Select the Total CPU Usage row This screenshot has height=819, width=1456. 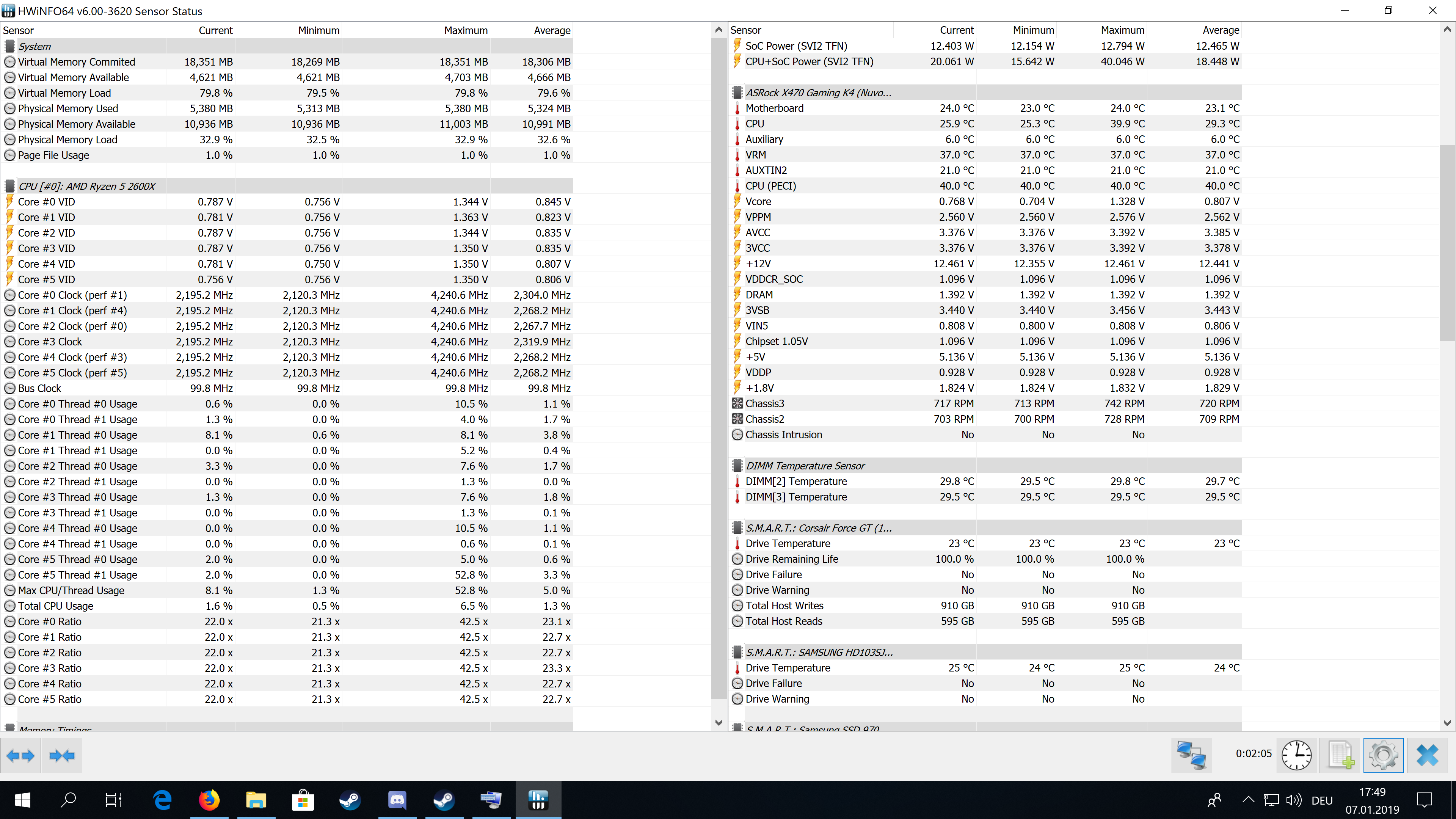tap(55, 606)
